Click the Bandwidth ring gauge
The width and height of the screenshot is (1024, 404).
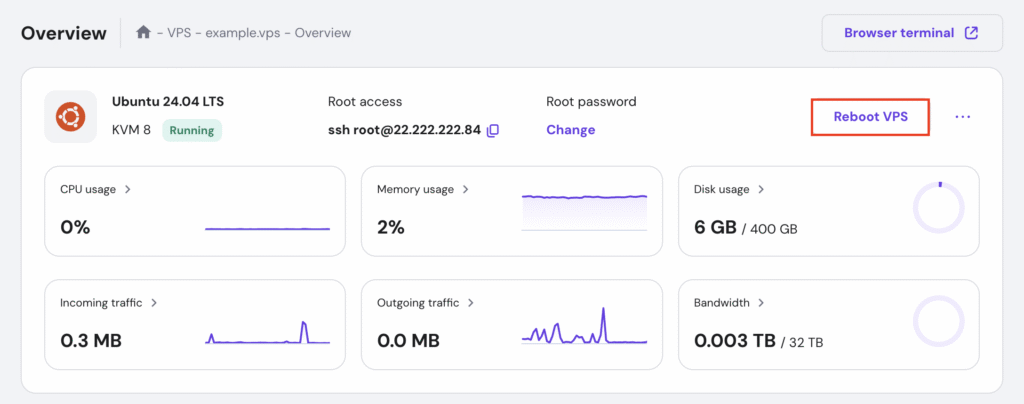pos(938,320)
